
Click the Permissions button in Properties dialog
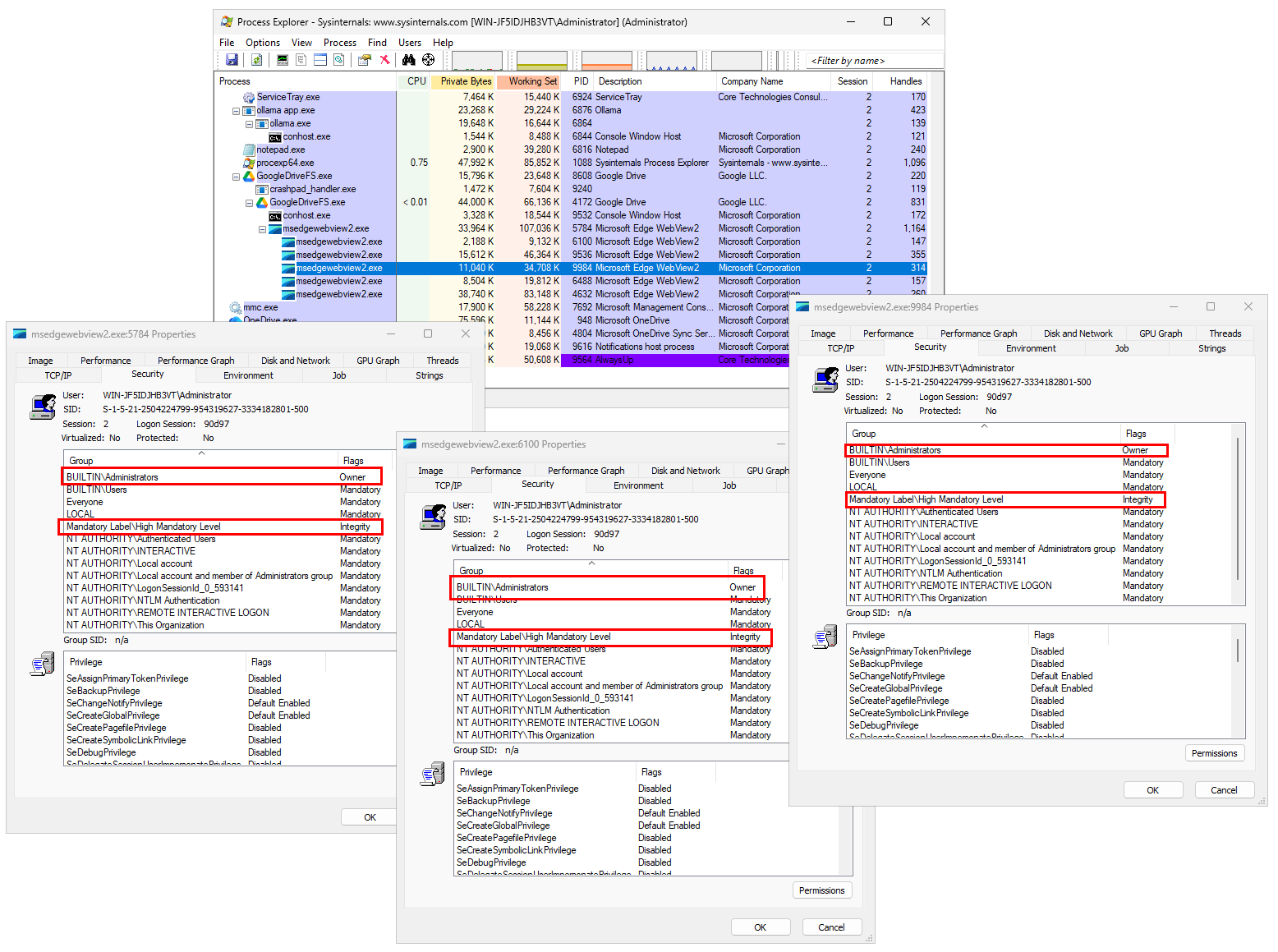pos(1214,752)
